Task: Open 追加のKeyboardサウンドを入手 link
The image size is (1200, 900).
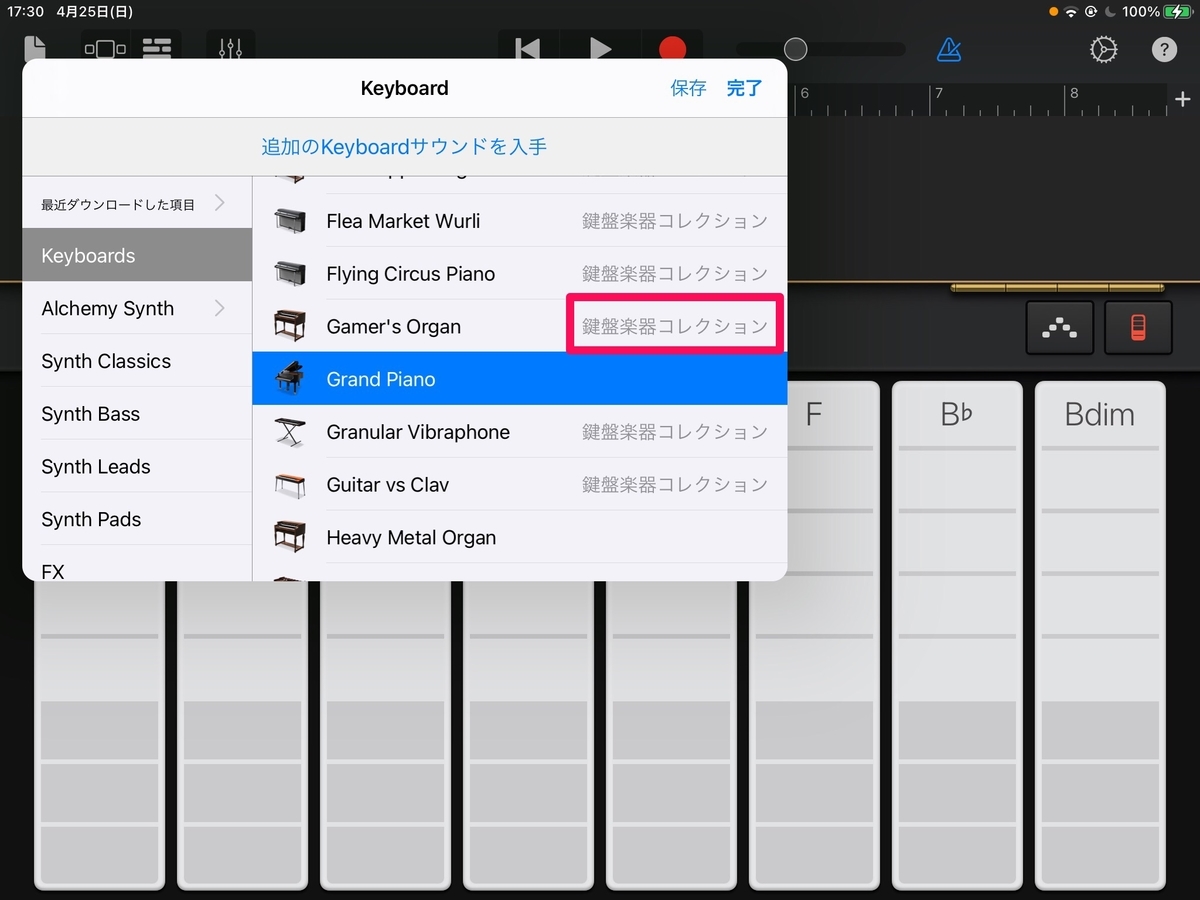Action: pyautogui.click(x=404, y=147)
